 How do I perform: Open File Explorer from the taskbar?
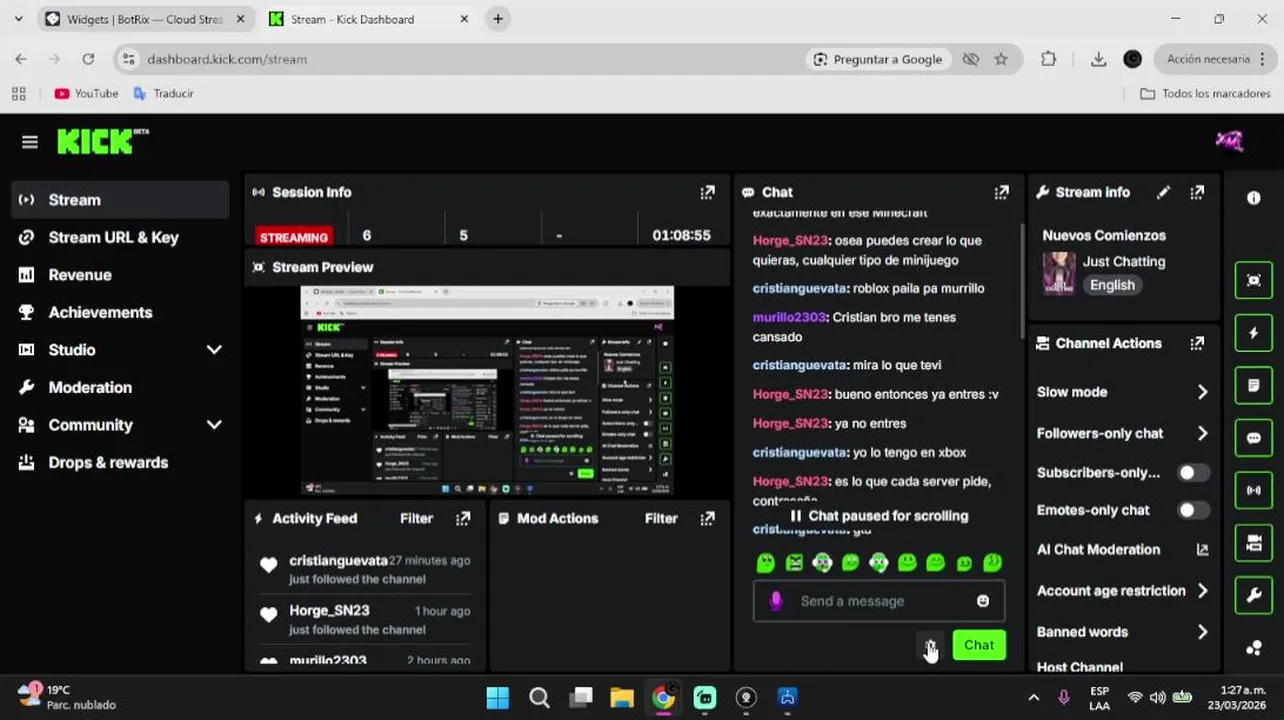click(x=622, y=698)
